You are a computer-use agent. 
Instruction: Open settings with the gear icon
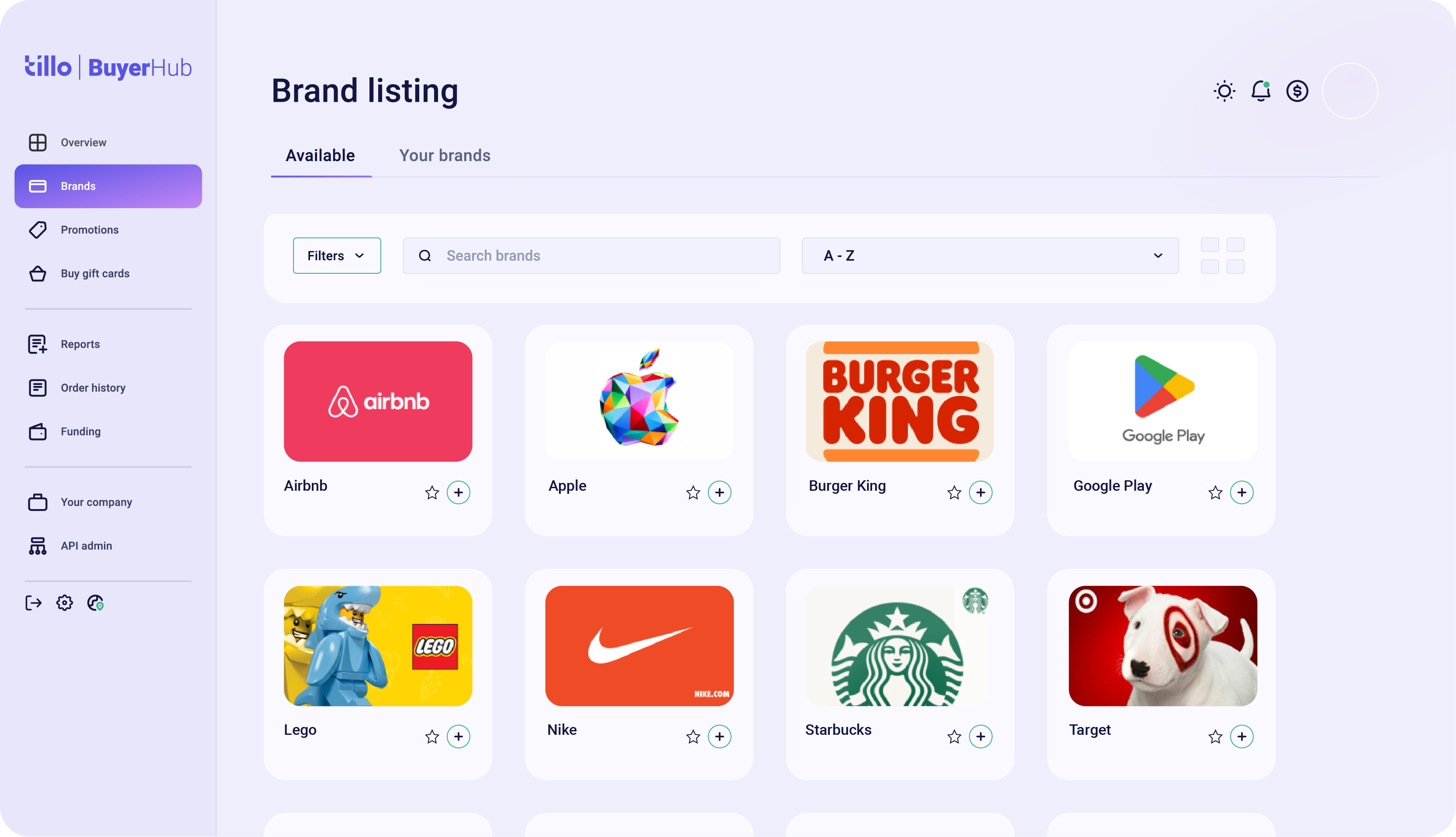click(64, 603)
